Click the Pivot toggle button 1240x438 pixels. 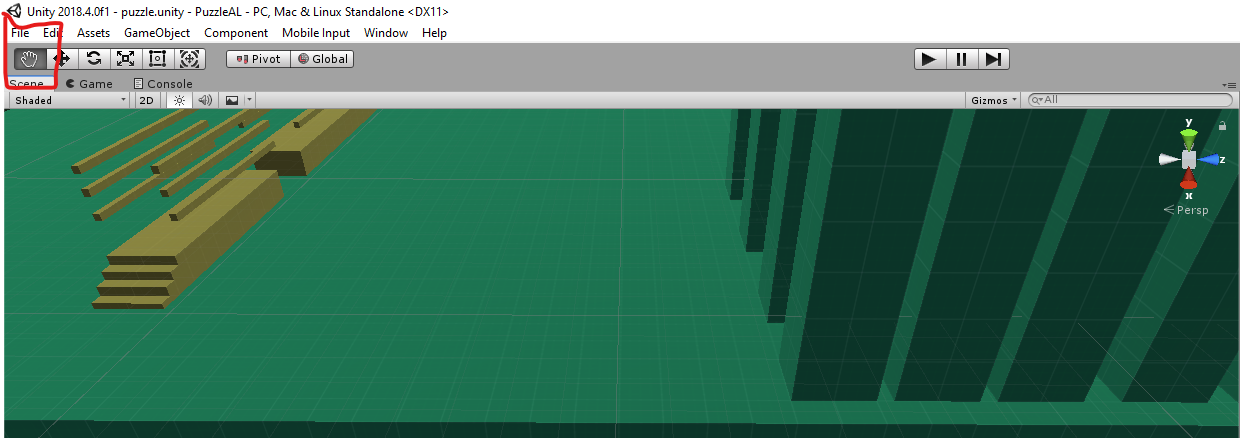(x=258, y=59)
